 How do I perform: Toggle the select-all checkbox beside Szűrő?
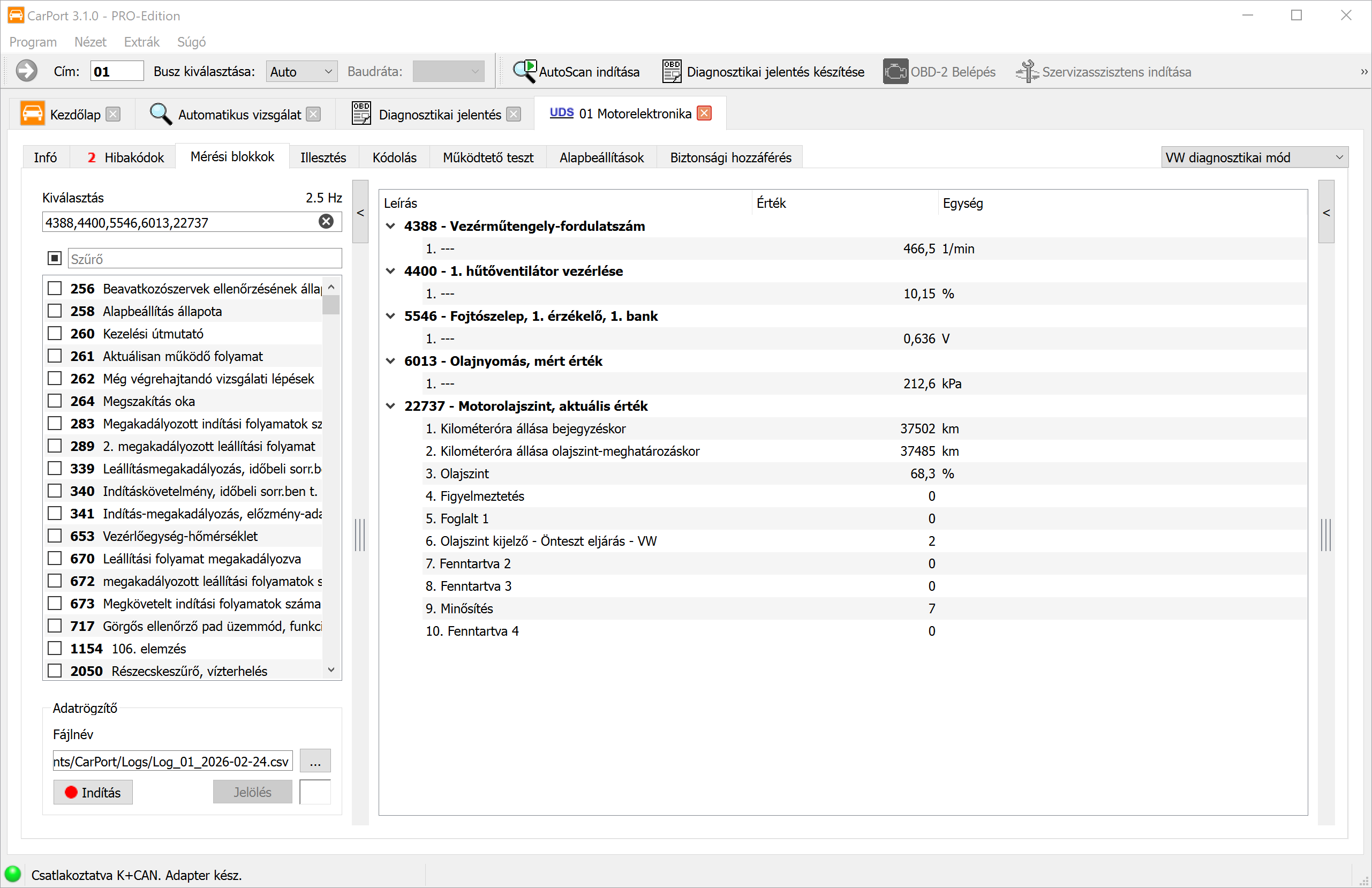55,258
